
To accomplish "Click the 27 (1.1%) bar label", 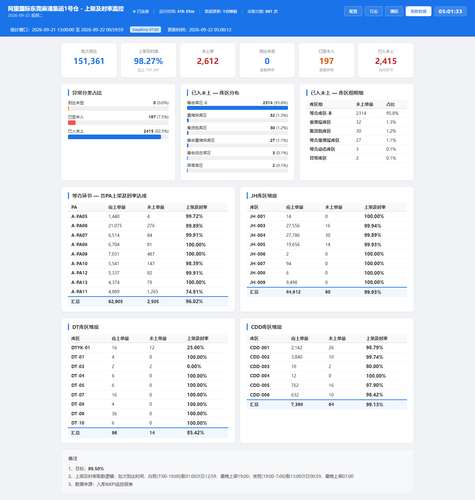I will pyautogui.click(x=279, y=140).
